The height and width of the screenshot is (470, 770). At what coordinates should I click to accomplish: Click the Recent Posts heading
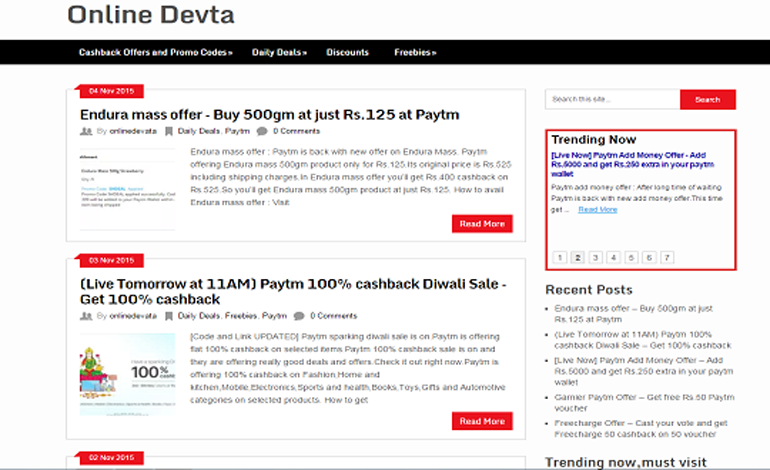pos(589,290)
